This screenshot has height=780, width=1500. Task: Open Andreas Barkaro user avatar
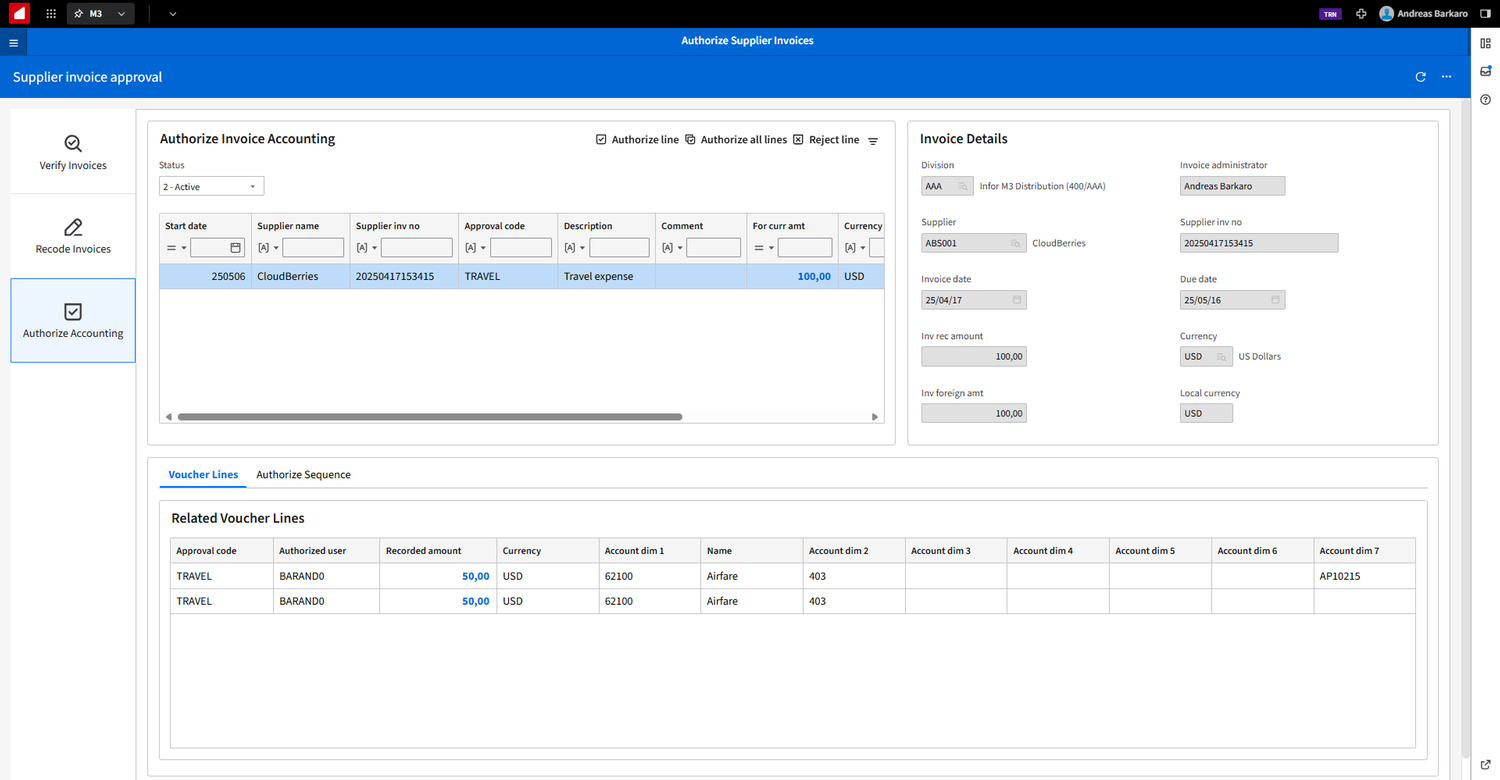pos(1386,14)
